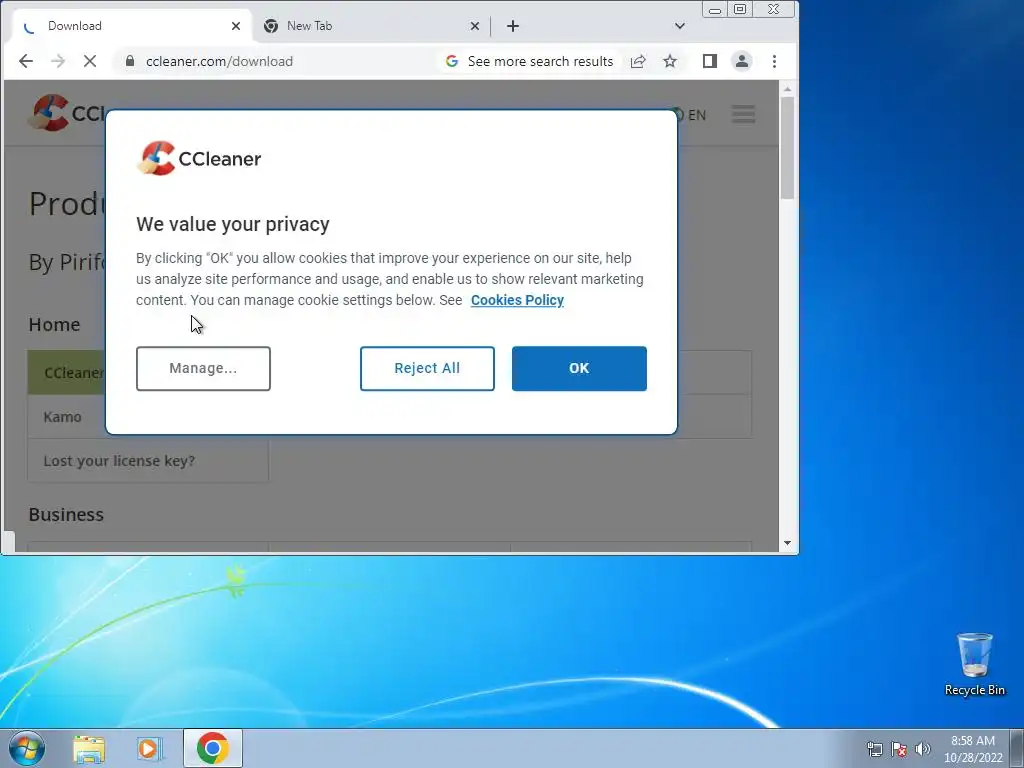Viewport: 1024px width, 768px height.
Task: Accept cookies with the OK button
Action: 579,369
